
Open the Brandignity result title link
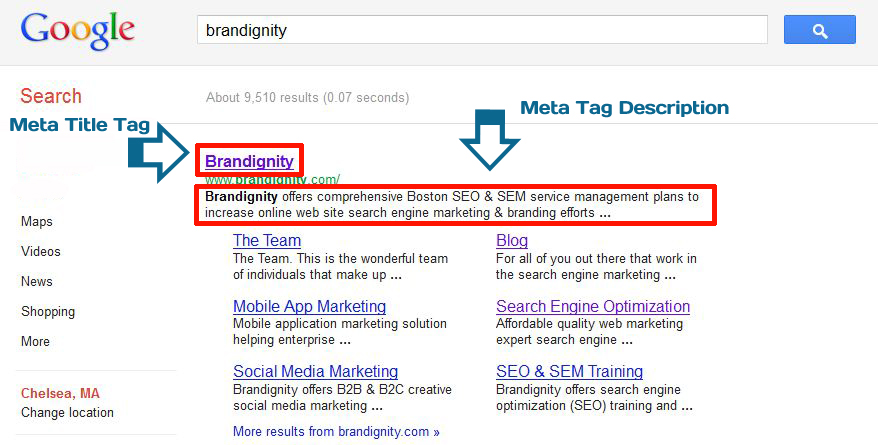coord(249,161)
